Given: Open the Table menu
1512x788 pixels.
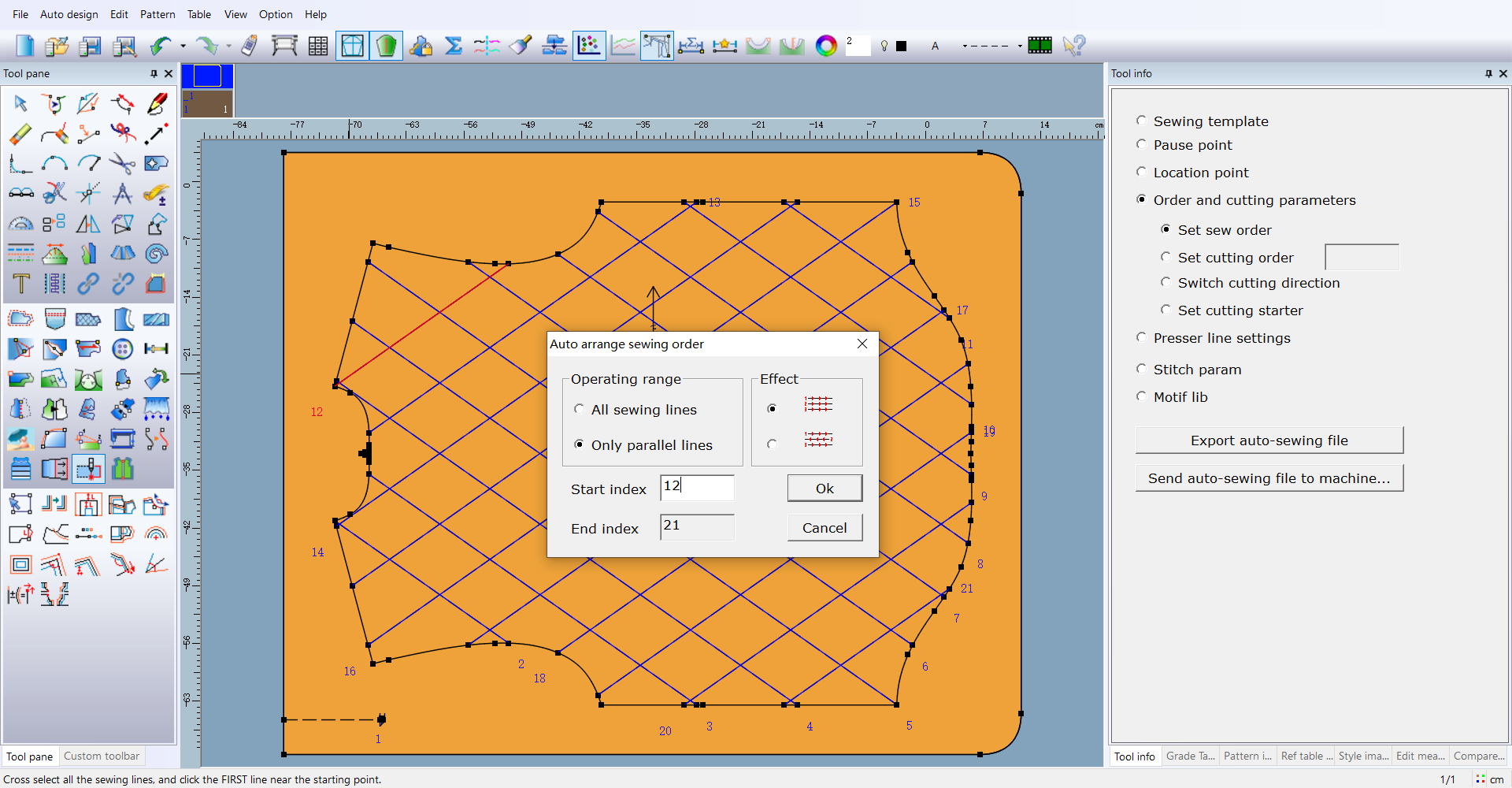Looking at the screenshot, I should (199, 14).
